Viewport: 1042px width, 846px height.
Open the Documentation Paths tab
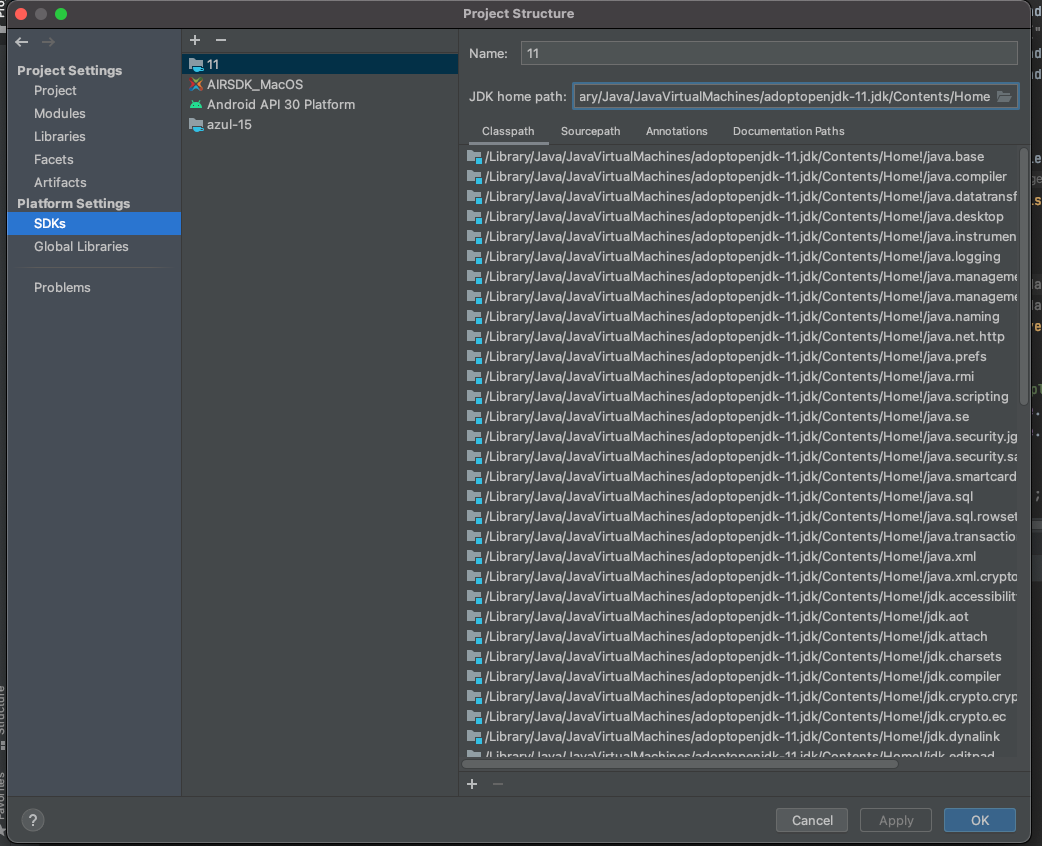pyautogui.click(x=788, y=131)
